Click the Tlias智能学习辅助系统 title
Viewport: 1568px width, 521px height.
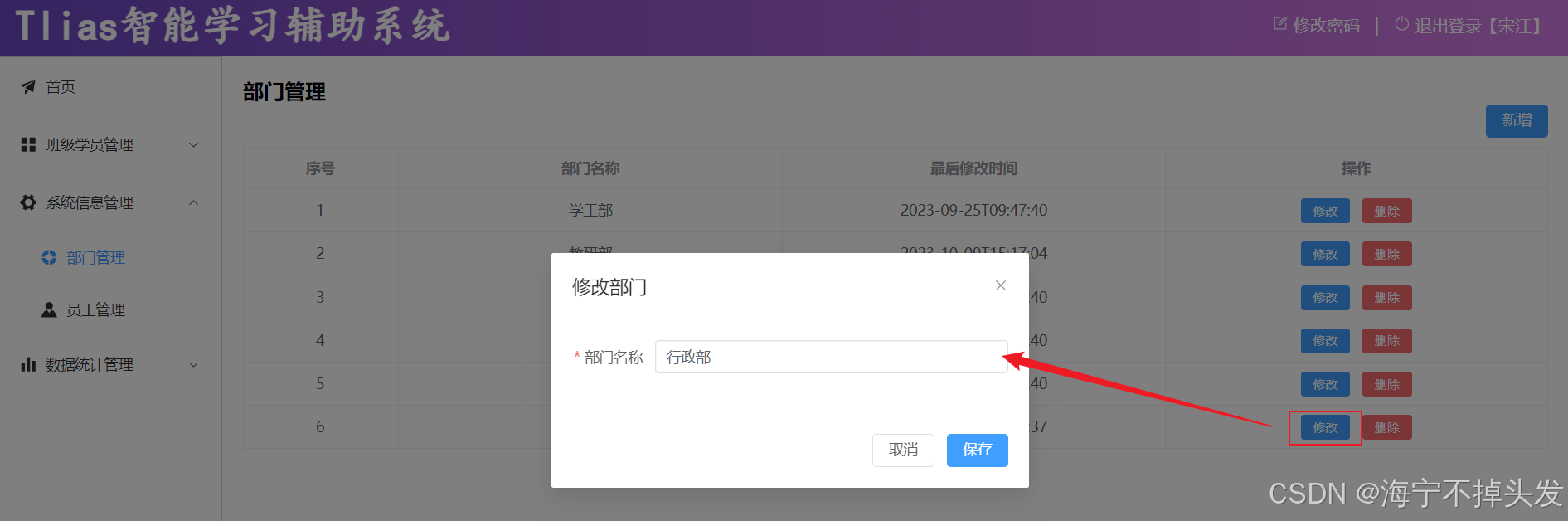(233, 26)
